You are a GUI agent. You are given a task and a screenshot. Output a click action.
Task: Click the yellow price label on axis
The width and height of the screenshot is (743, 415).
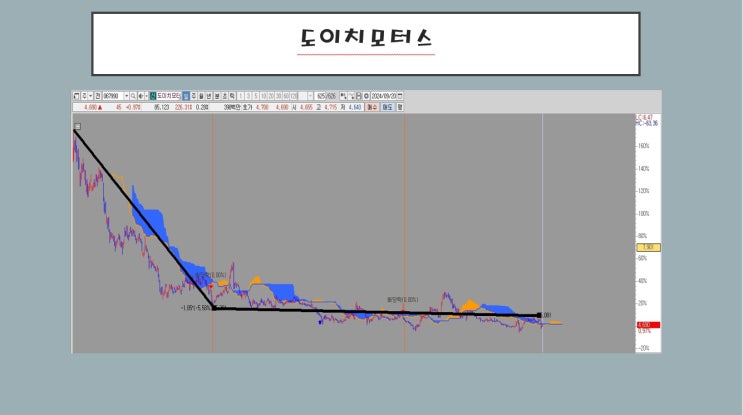tap(648, 247)
